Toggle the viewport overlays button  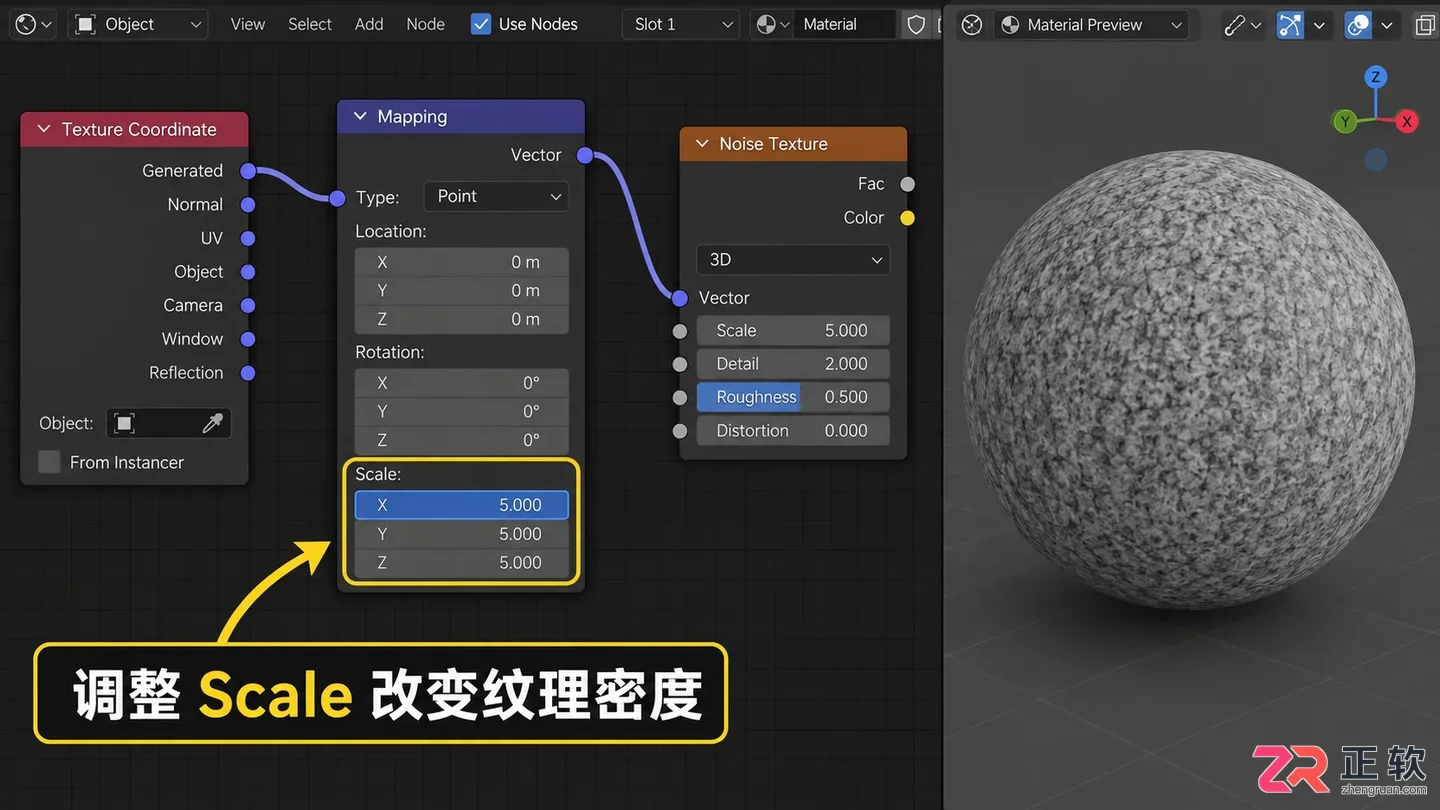click(x=1358, y=24)
